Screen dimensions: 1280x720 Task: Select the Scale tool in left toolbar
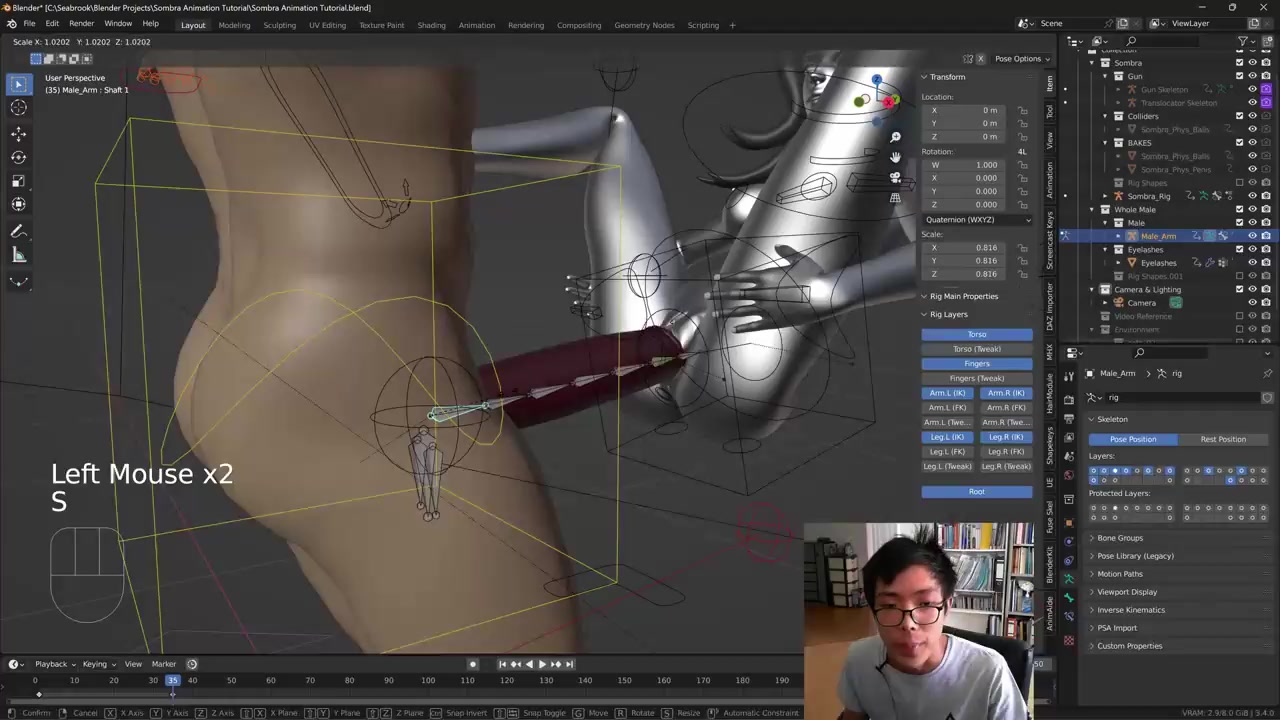coord(18,181)
